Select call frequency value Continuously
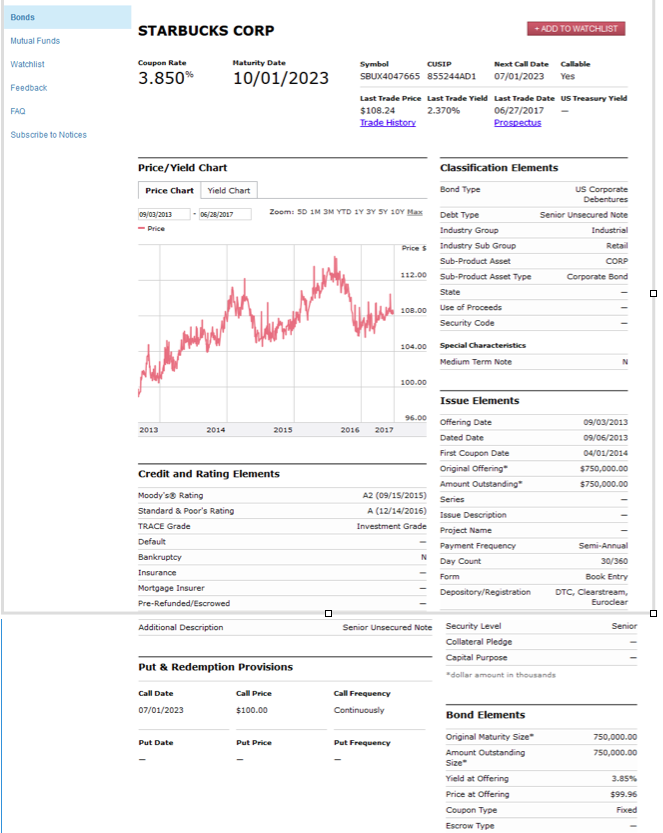This screenshot has width=663, height=833. pos(359,710)
